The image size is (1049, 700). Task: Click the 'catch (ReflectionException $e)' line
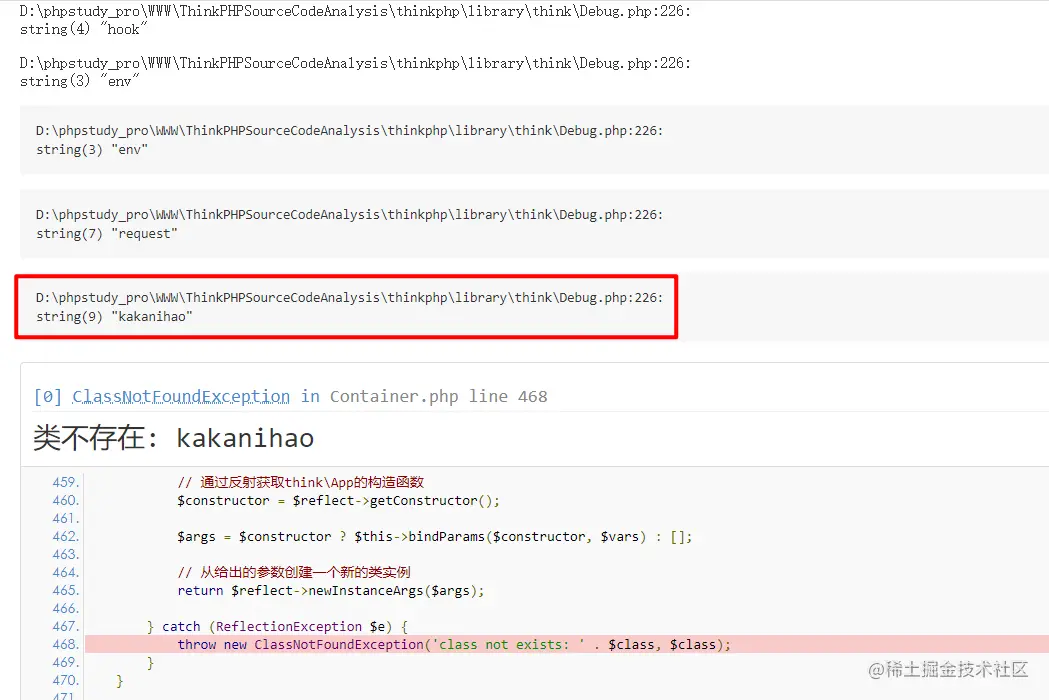tap(277, 626)
